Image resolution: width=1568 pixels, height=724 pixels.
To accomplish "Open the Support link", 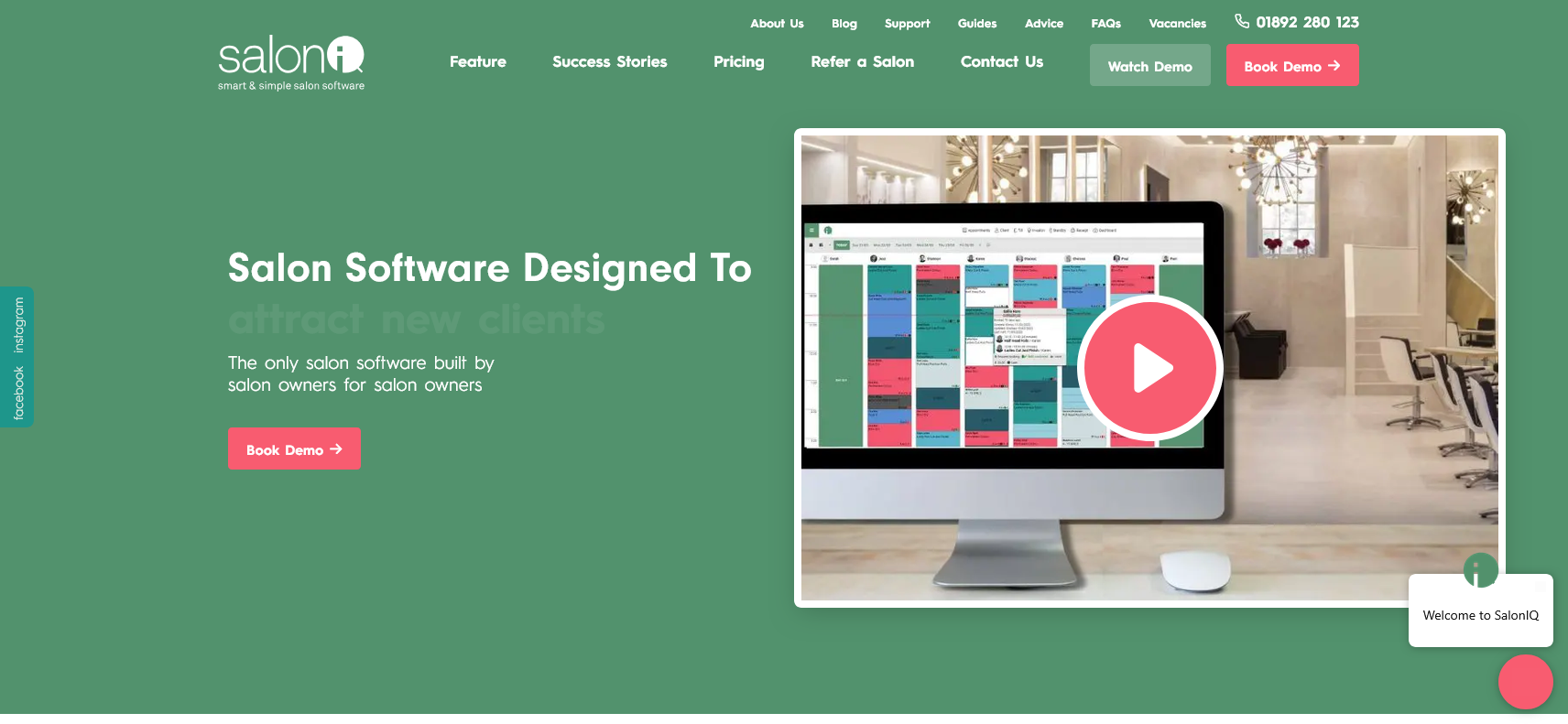I will [x=908, y=24].
